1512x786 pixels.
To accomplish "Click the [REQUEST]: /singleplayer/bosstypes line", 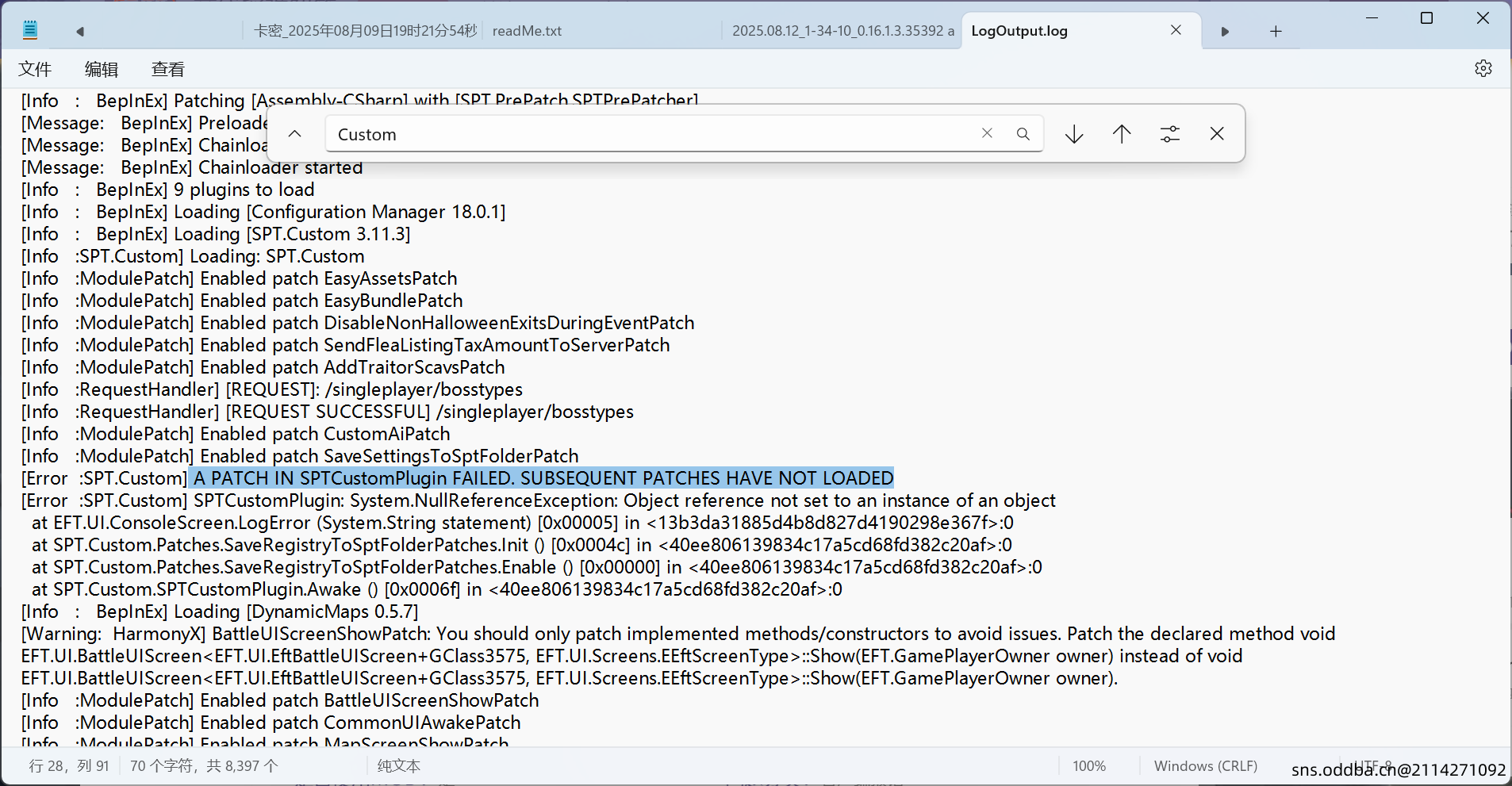I will 272,389.
